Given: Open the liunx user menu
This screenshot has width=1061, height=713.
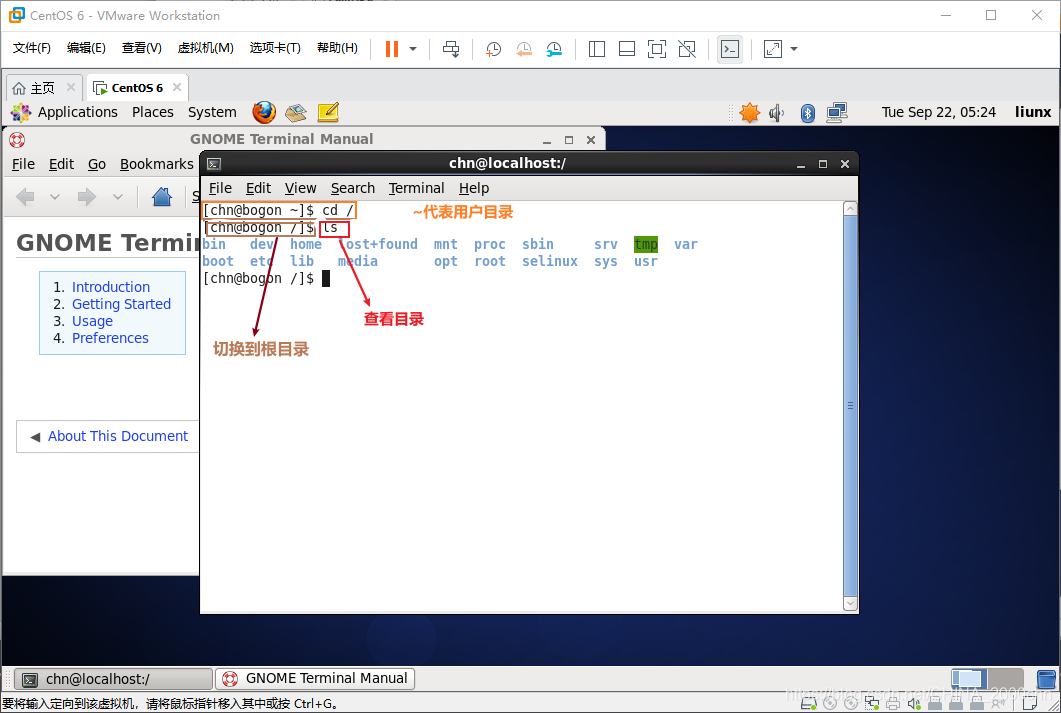Looking at the screenshot, I should coord(1033,112).
